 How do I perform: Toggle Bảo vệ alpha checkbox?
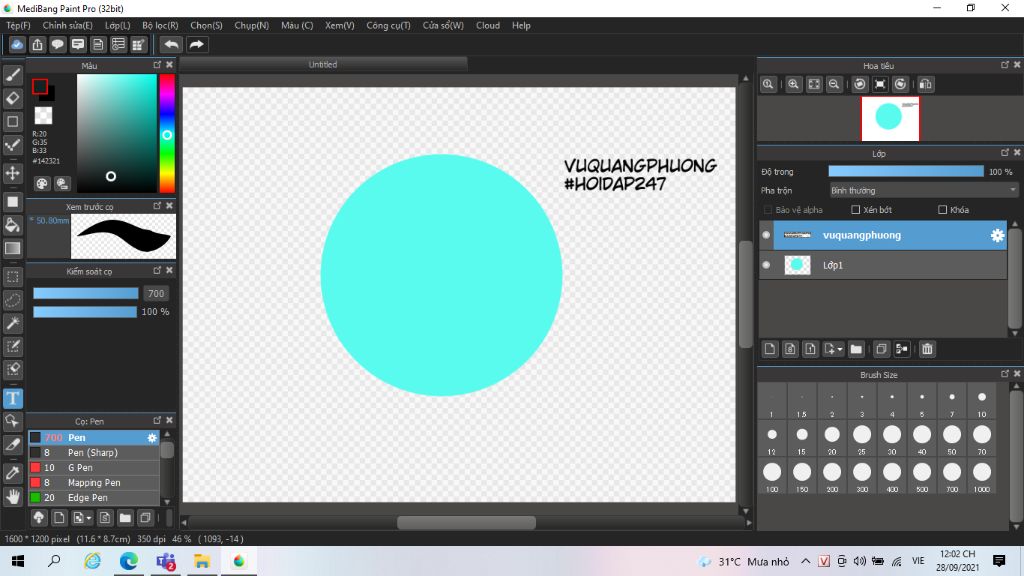[x=768, y=210]
